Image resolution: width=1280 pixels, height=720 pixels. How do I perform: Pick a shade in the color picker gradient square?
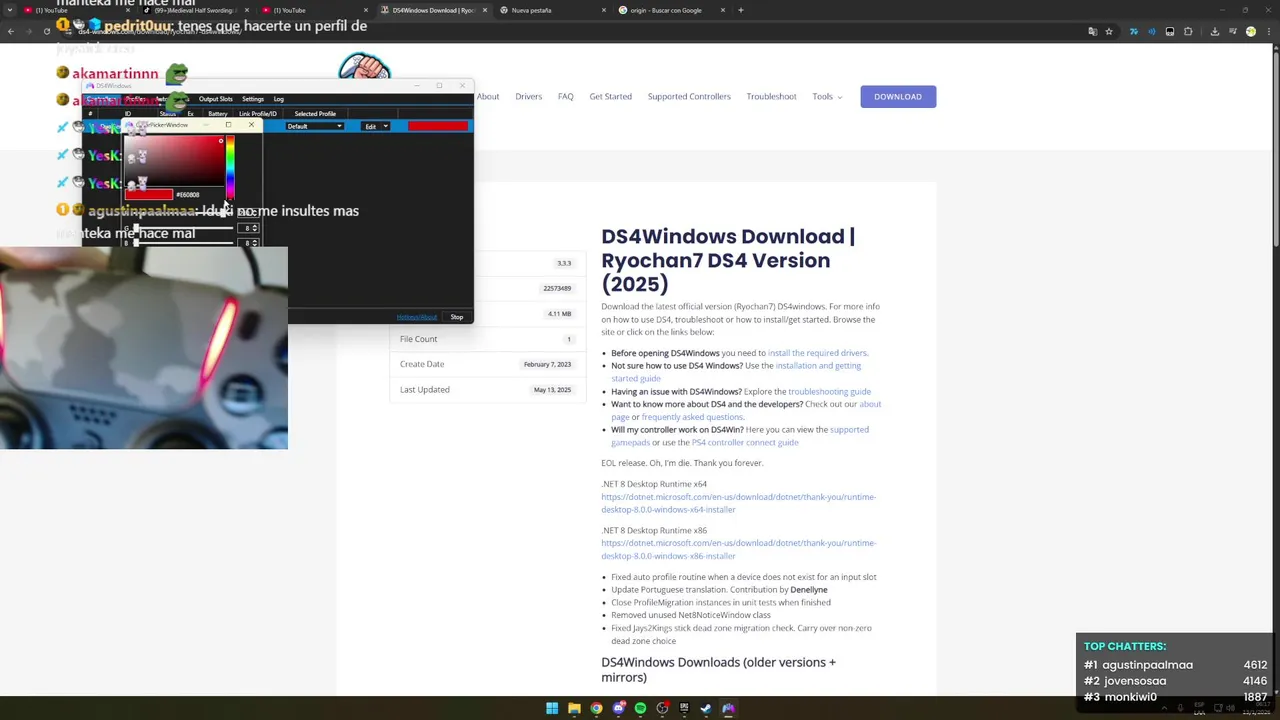[x=174, y=161]
